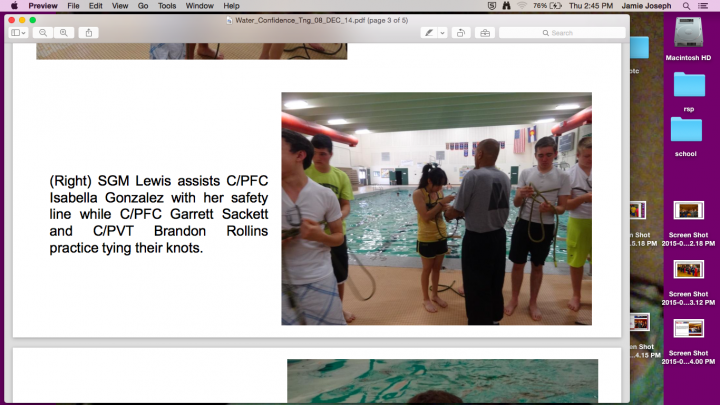Viewport: 720px width, 405px height.
Task: Show the markup toolbox toolbar
Action: pos(485,33)
